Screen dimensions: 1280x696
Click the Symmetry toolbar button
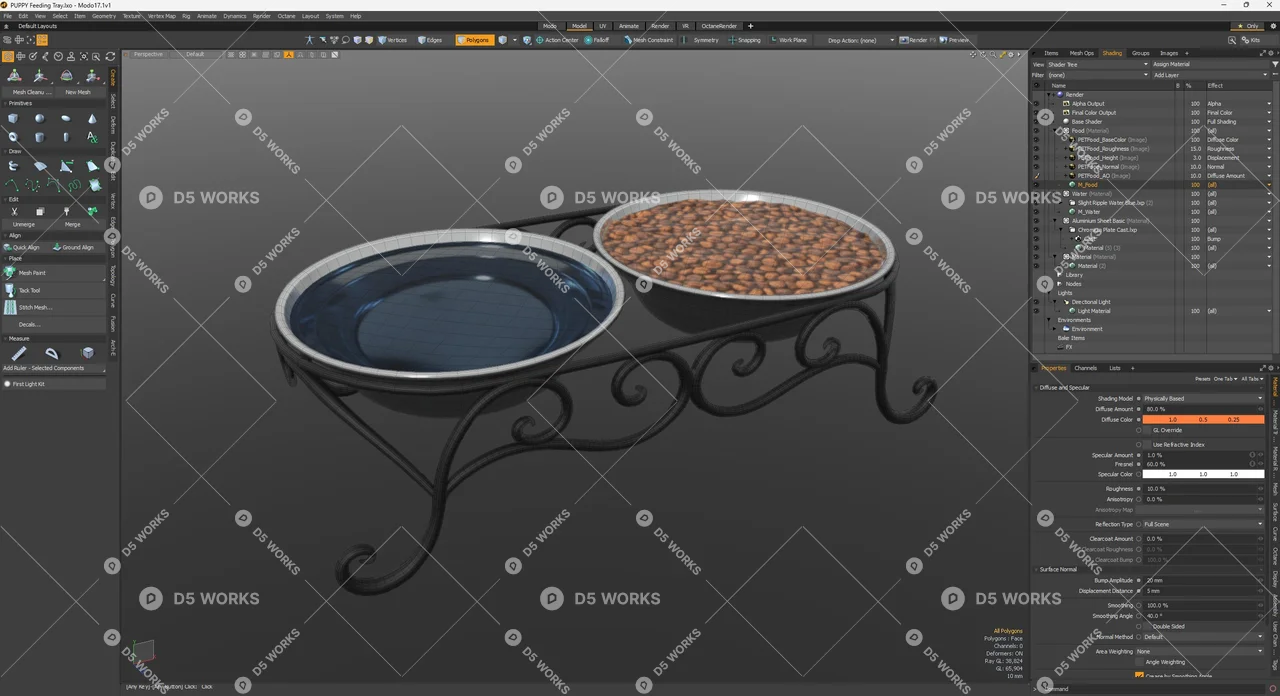pyautogui.click(x=702, y=40)
